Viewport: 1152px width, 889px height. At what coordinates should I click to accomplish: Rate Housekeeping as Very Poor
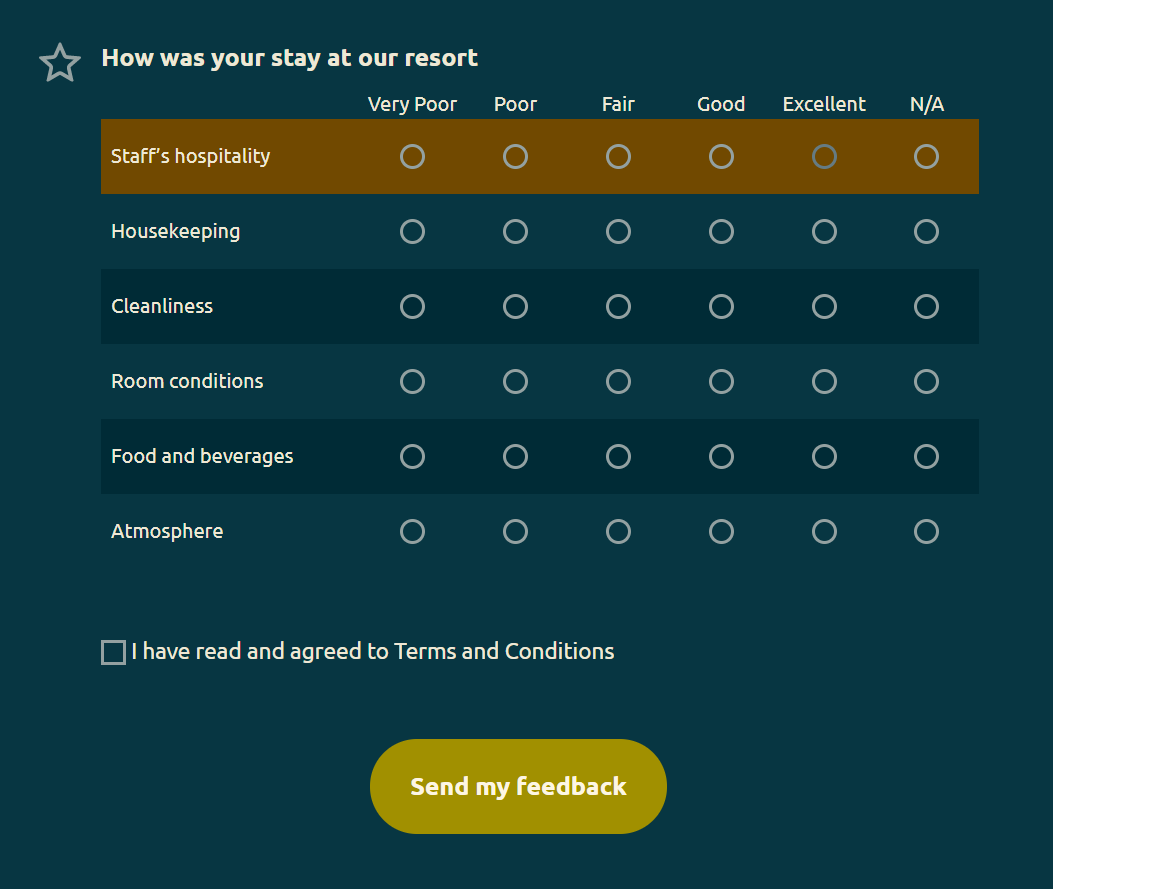(x=412, y=232)
